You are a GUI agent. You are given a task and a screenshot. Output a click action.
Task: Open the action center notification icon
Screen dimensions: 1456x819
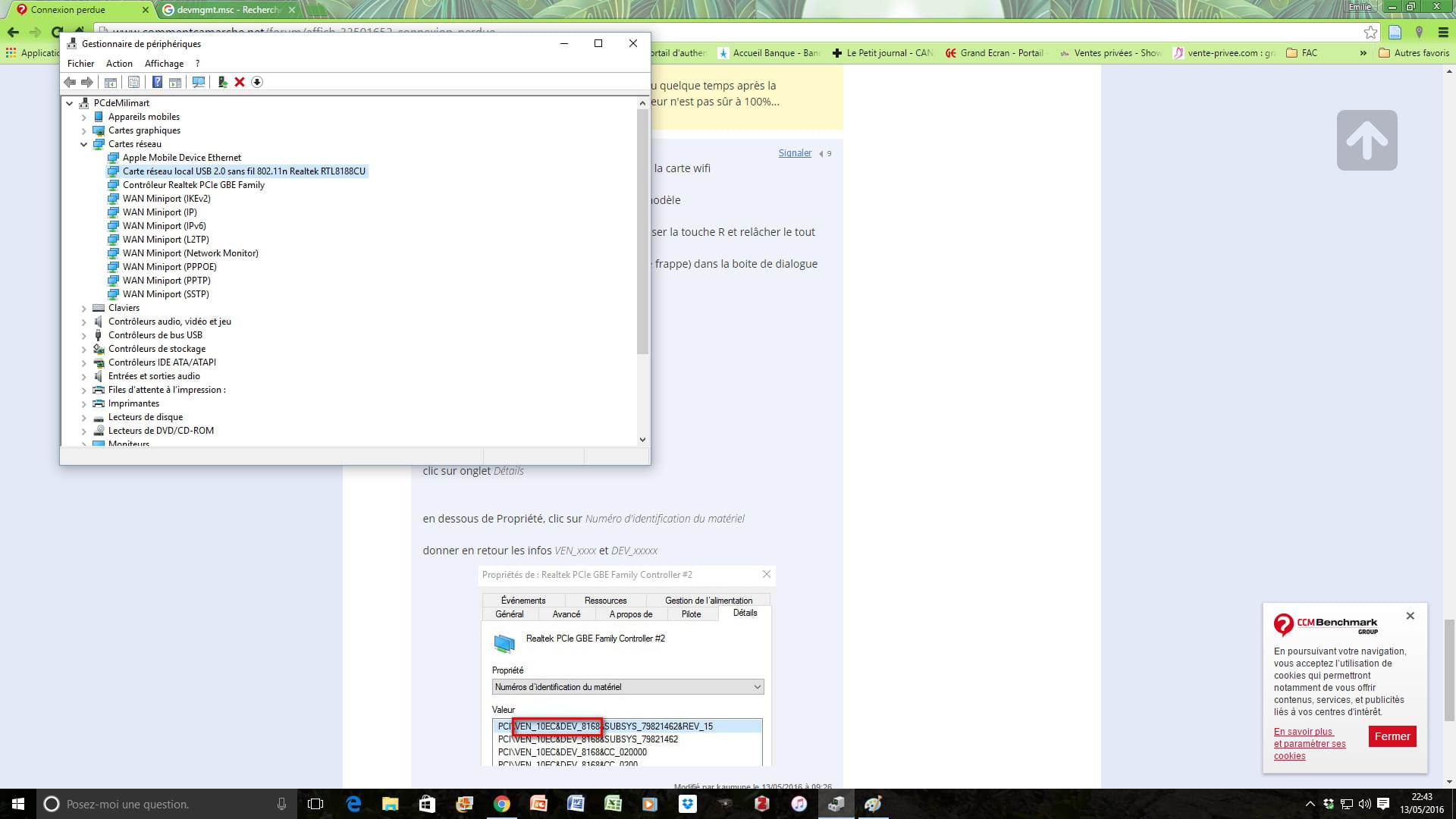pos(1383,804)
